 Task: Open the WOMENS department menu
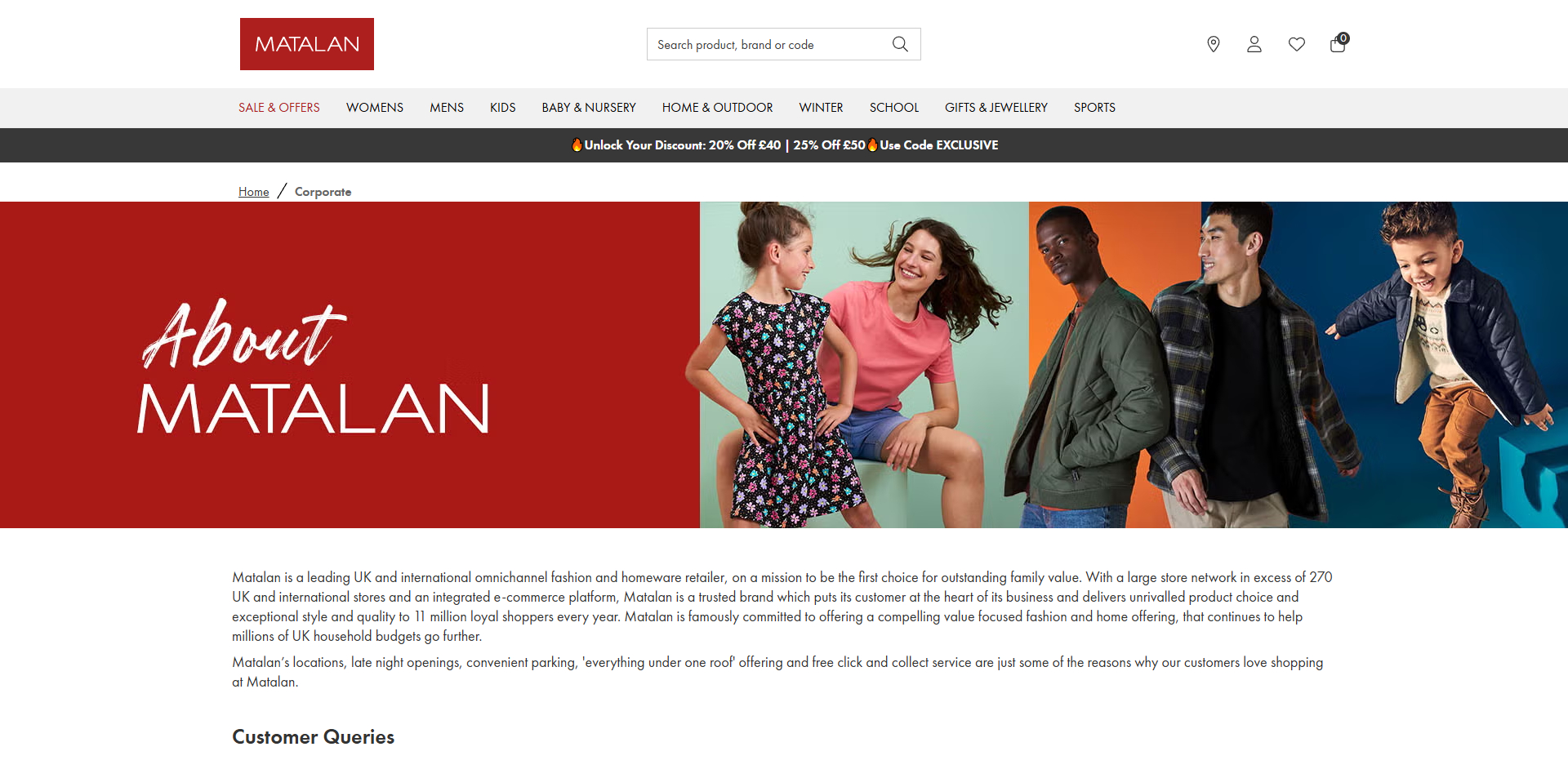(x=374, y=107)
